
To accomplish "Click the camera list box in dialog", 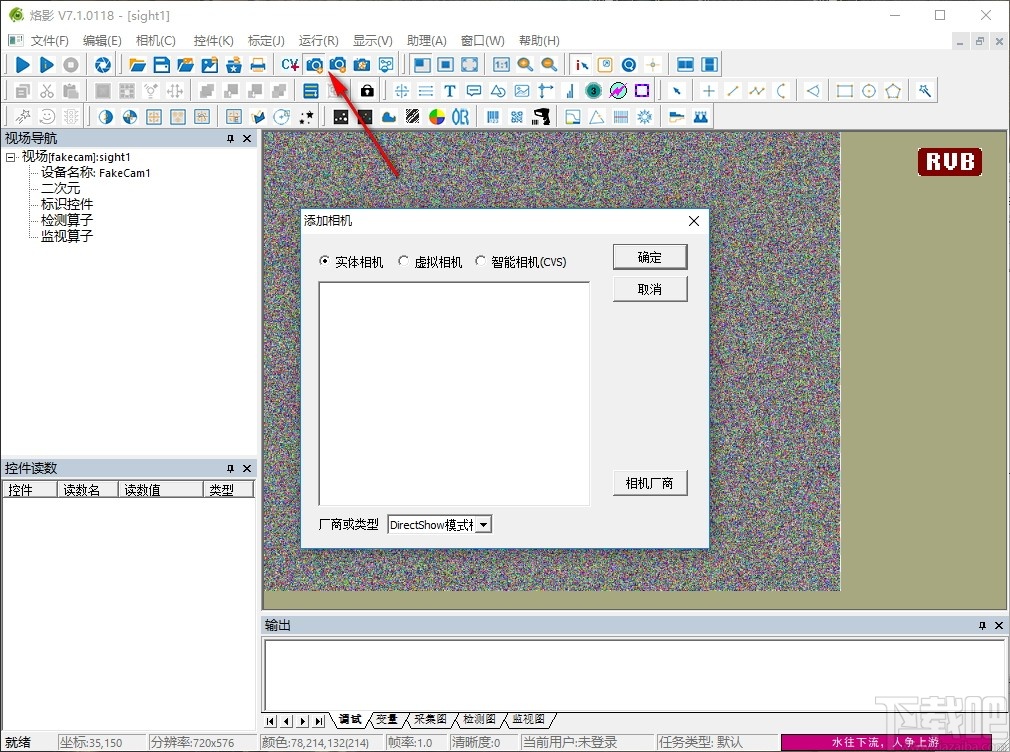I will point(454,393).
